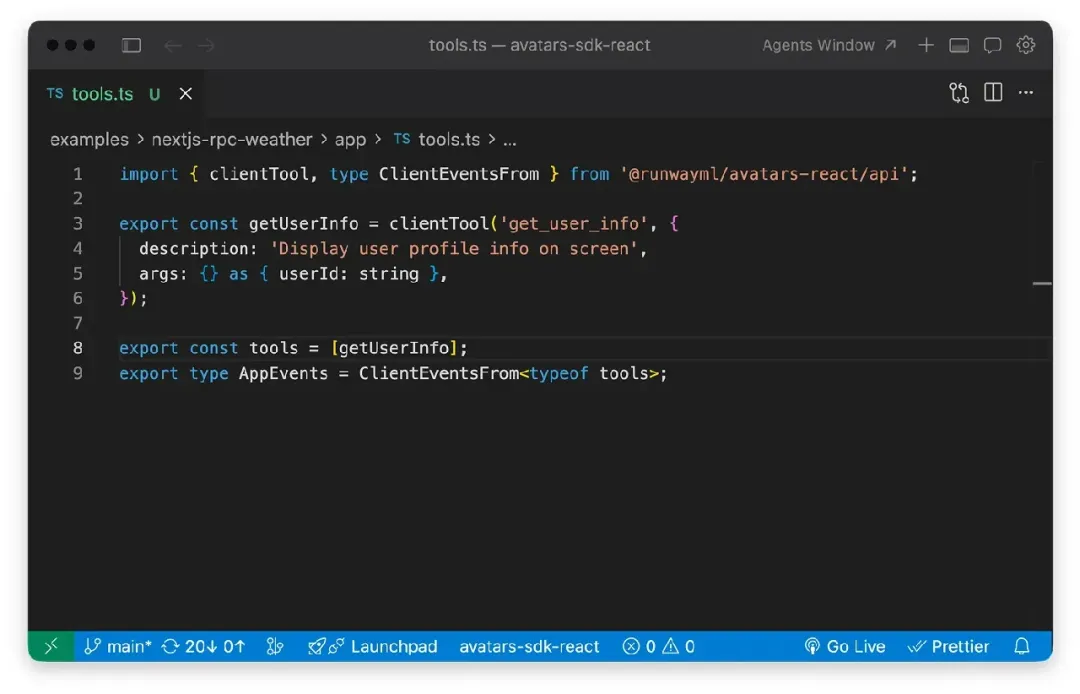Click the '@runwayml/avatars-react/api' import path

tap(764, 174)
